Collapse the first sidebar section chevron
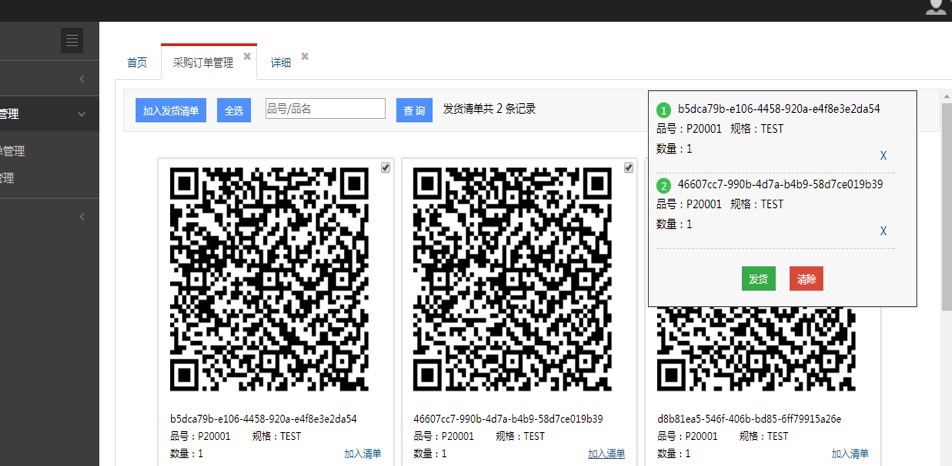This screenshot has height=466, width=952. (x=82, y=78)
